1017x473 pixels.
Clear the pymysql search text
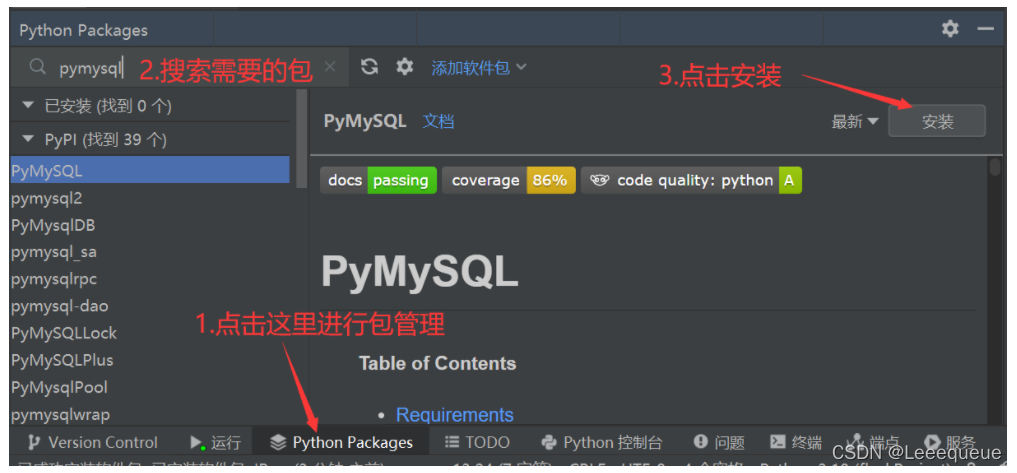pos(330,67)
